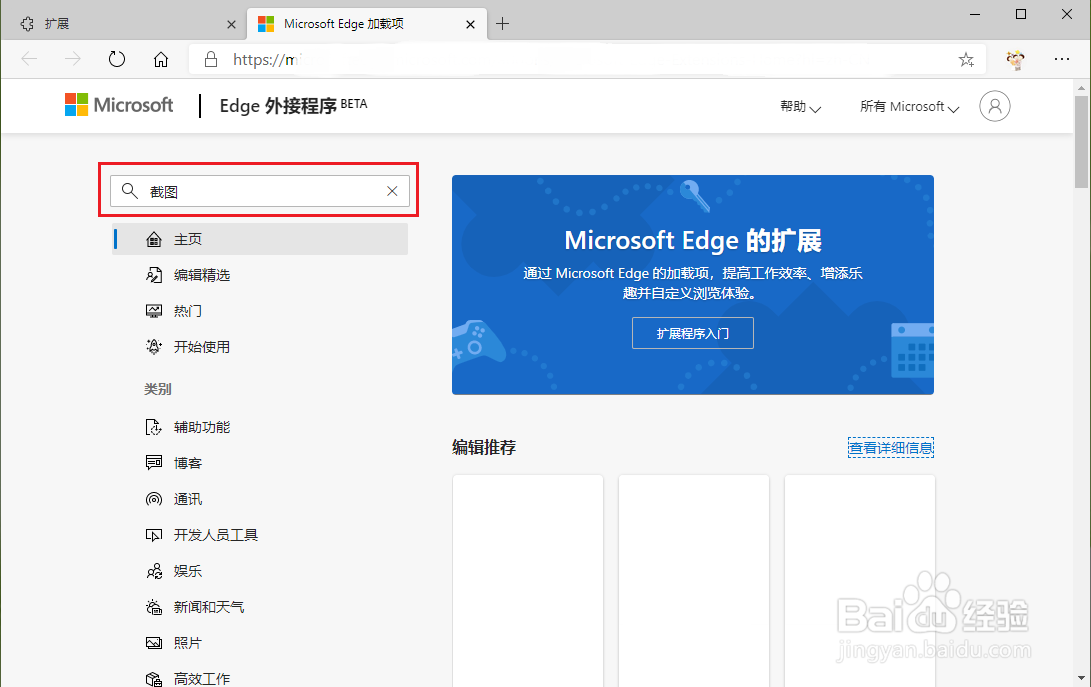
Task: Click the 编辑精选 icon
Action: tap(154, 275)
